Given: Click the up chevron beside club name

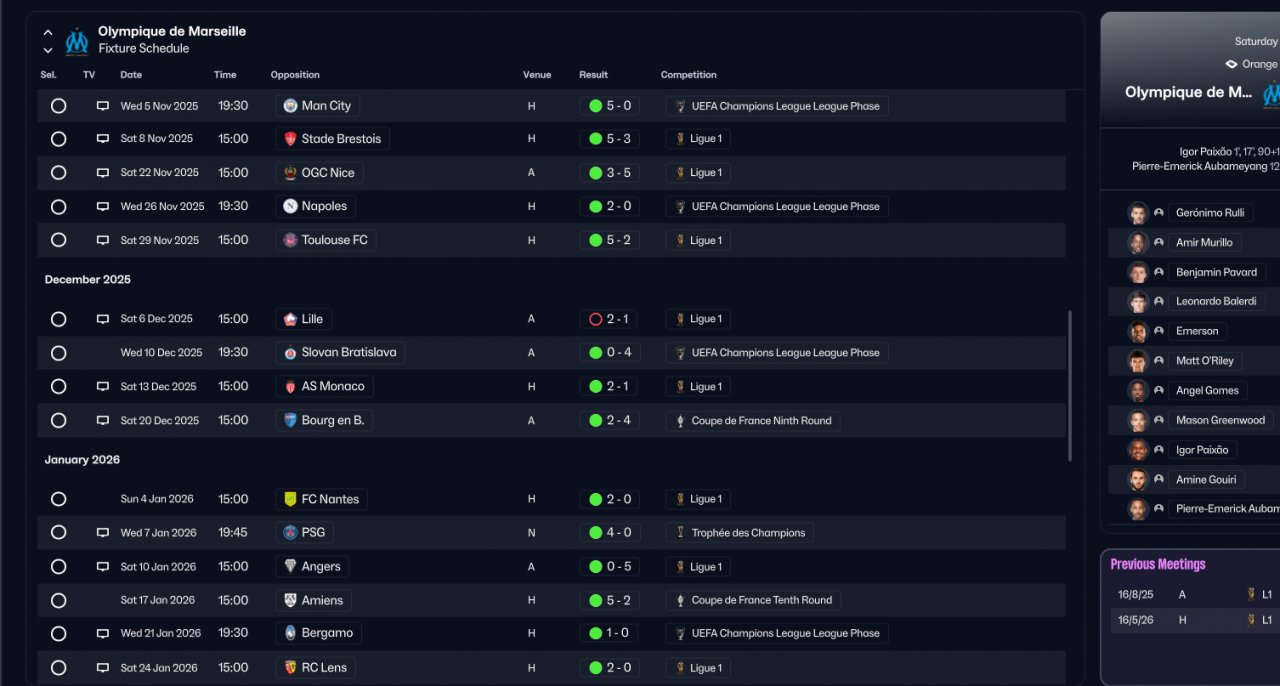Looking at the screenshot, I should point(48,33).
